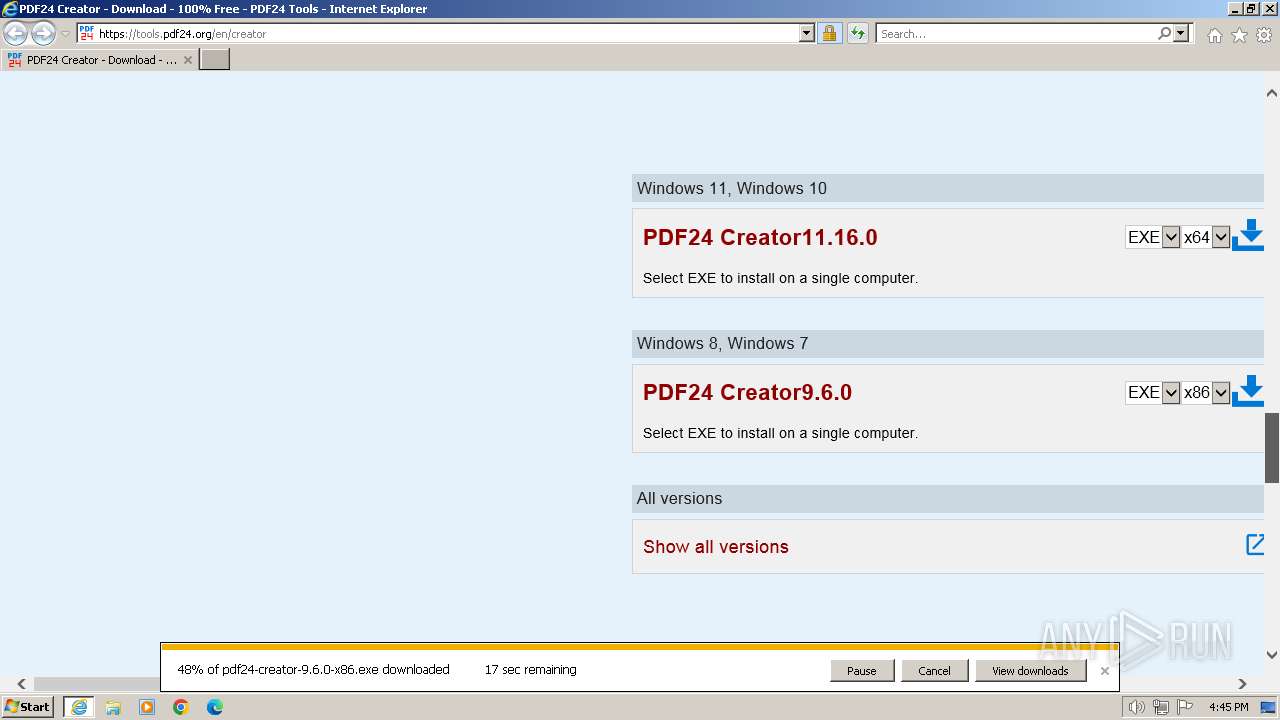
Task: Click 17 sec remaining text
Action: (530, 670)
